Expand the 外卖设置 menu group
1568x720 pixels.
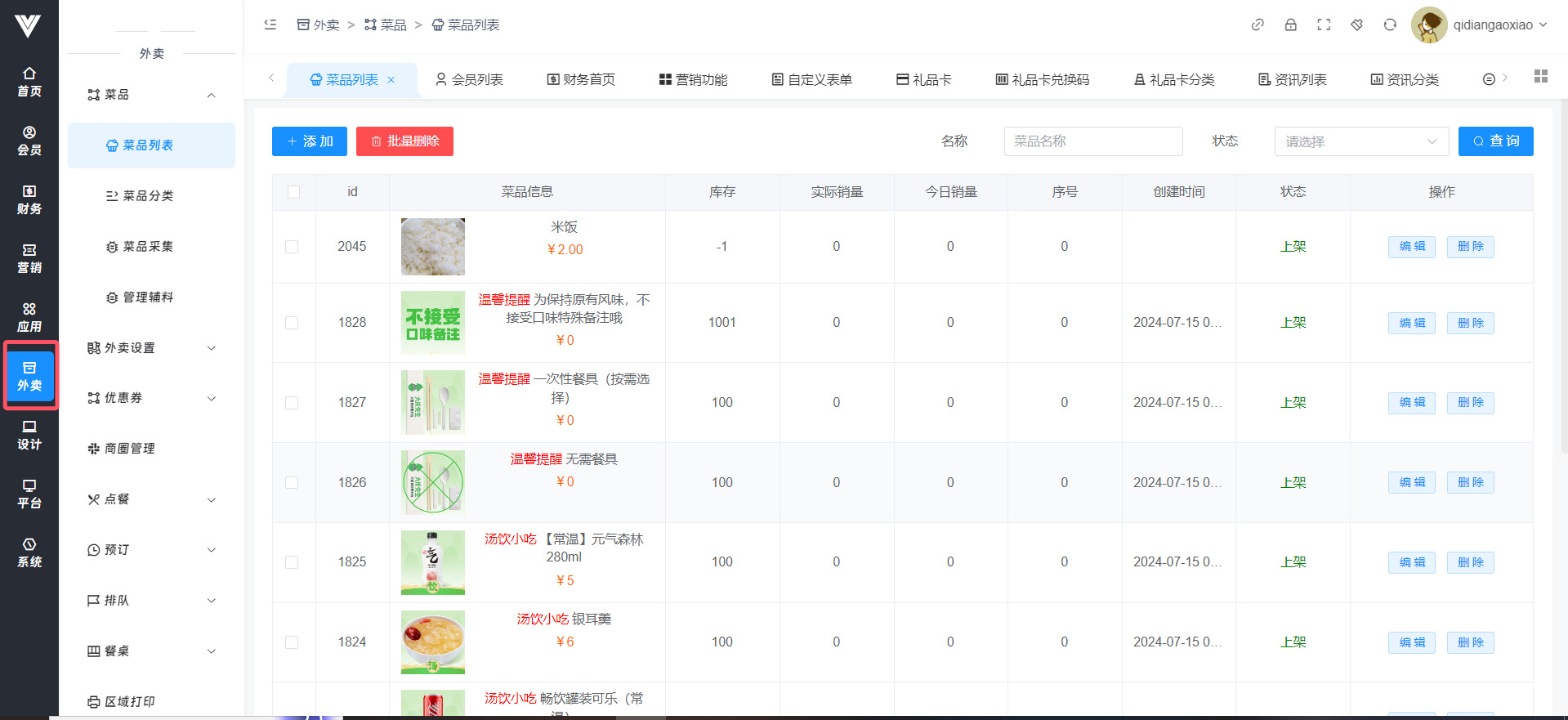[x=151, y=348]
